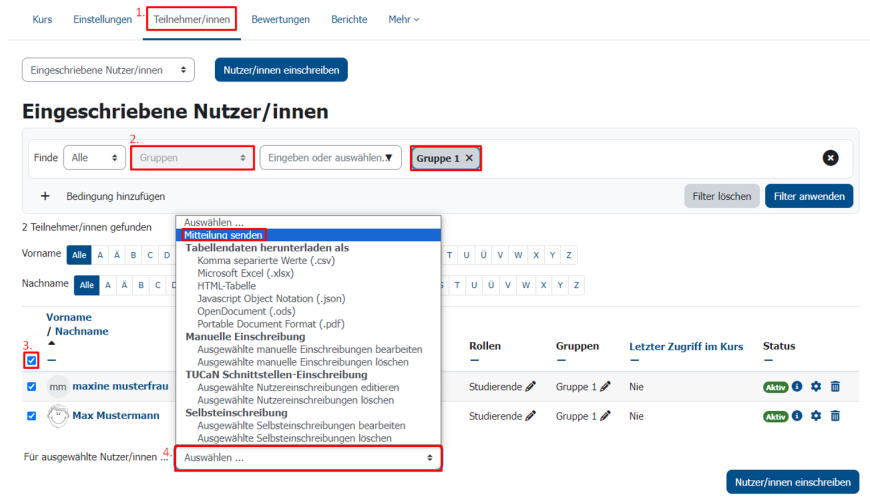Switch to the Einstellungen tab

pos(103,19)
